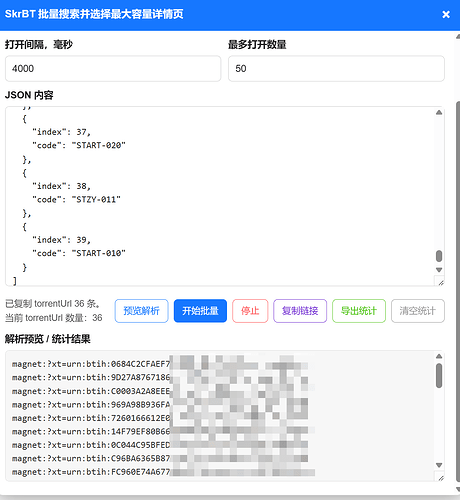Click the JSON 内容 label
The width and height of the screenshot is (460, 500).
click(29, 95)
